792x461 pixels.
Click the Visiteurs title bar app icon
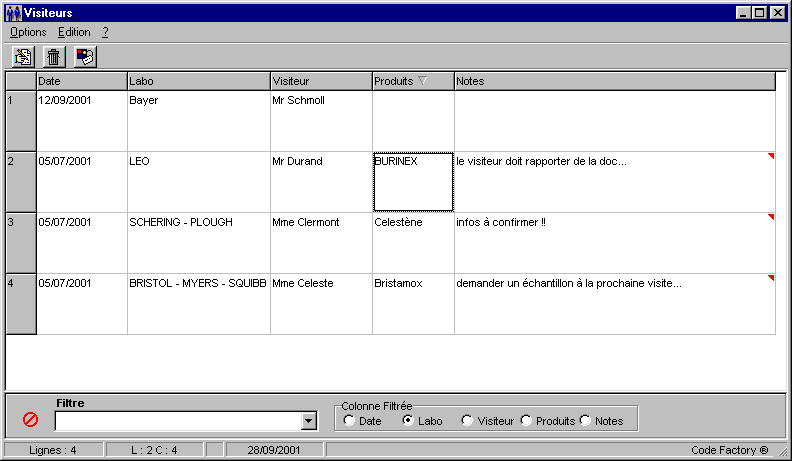tap(13, 13)
